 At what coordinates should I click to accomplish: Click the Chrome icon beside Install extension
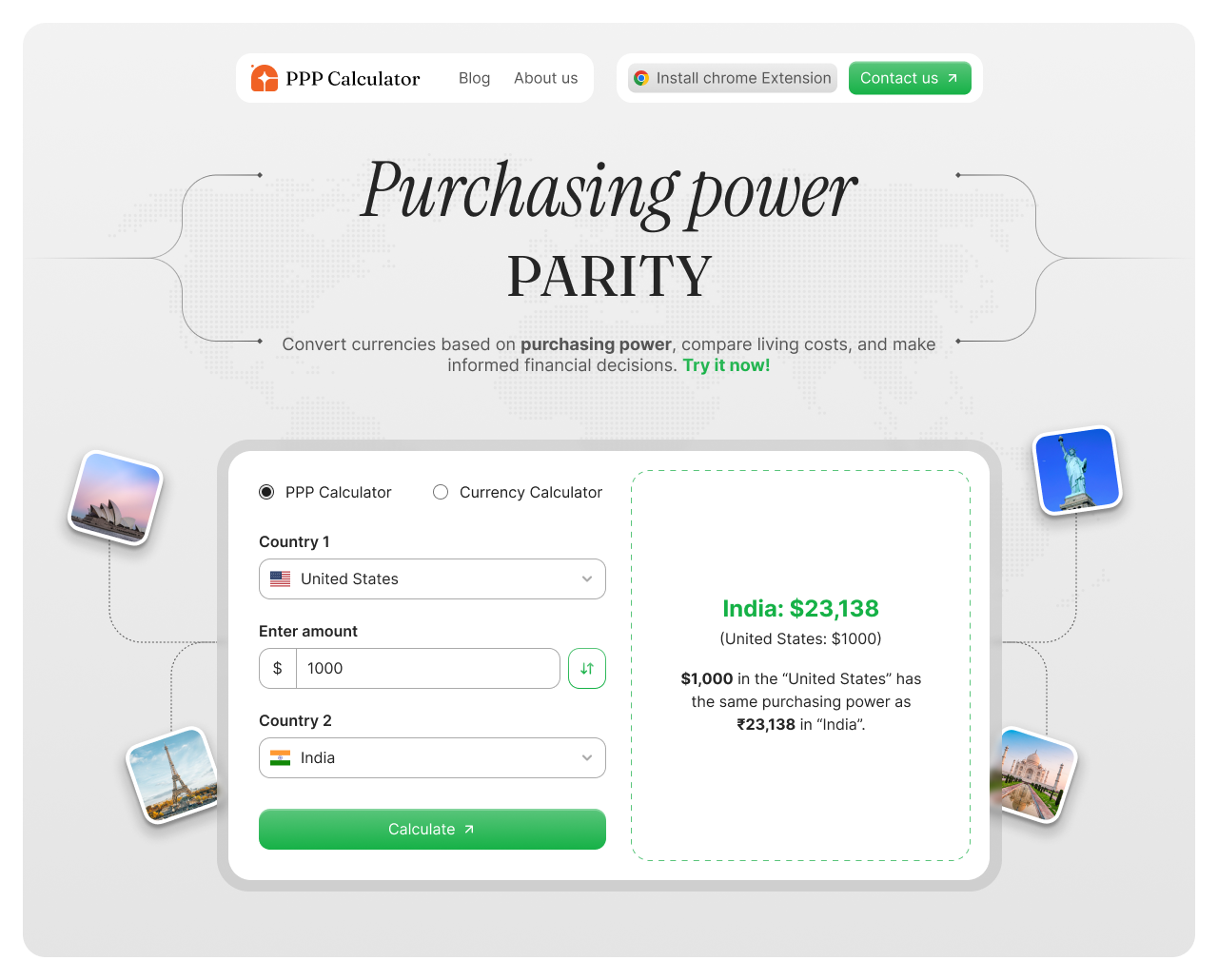tap(641, 78)
